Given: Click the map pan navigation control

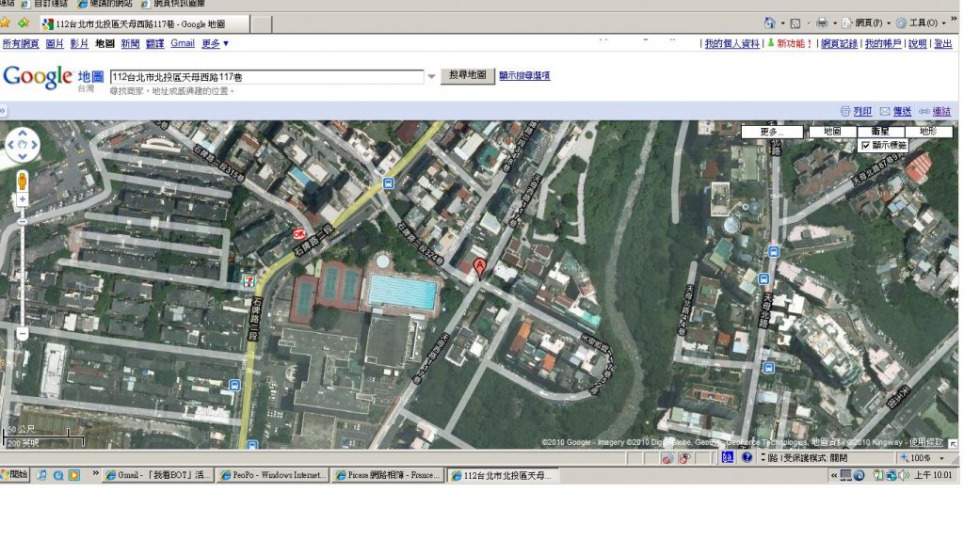Looking at the screenshot, I should pos(22,145).
